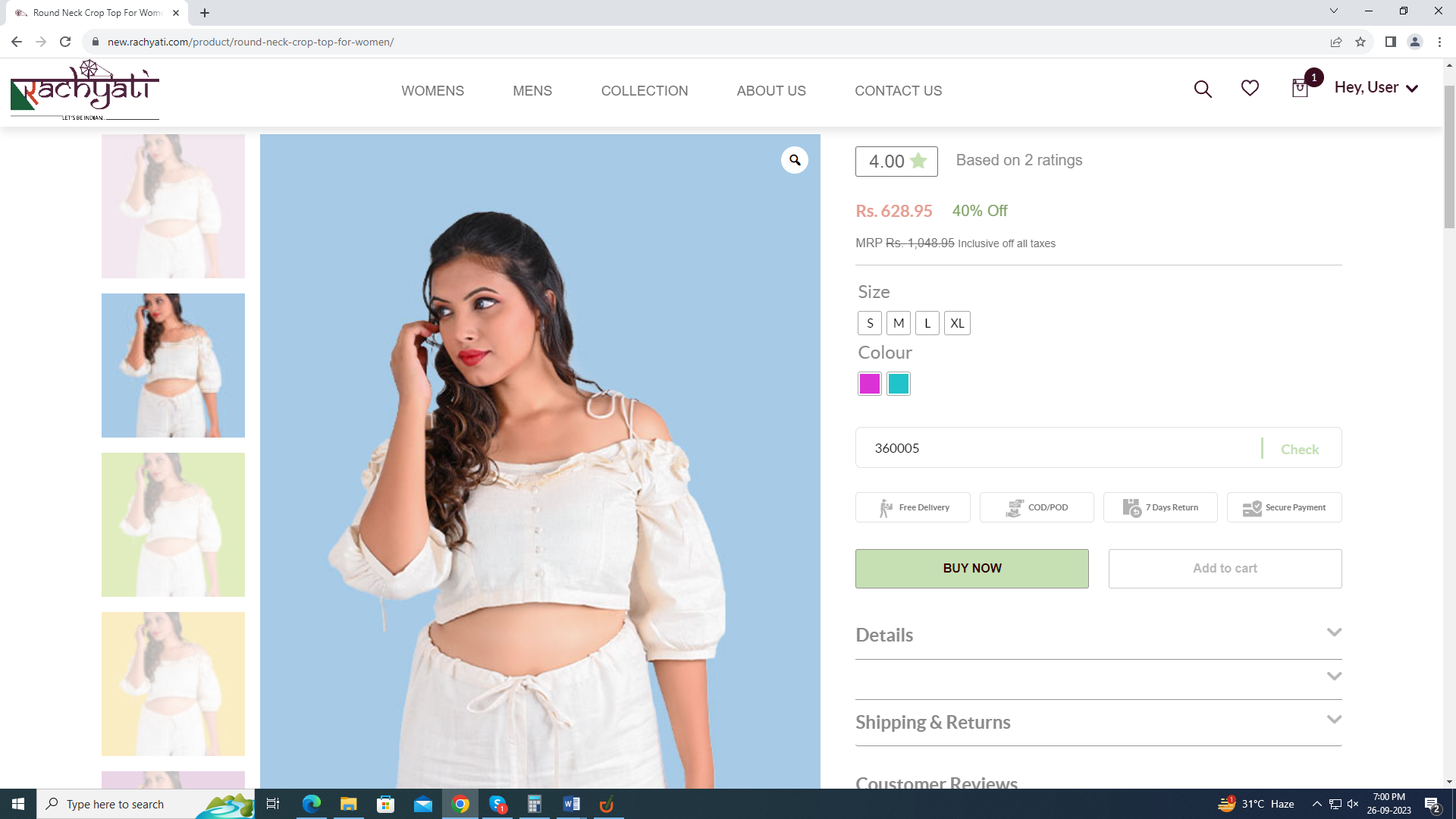The height and width of the screenshot is (819, 1456).
Task: Bookmark this page with star icon
Action: click(1360, 42)
